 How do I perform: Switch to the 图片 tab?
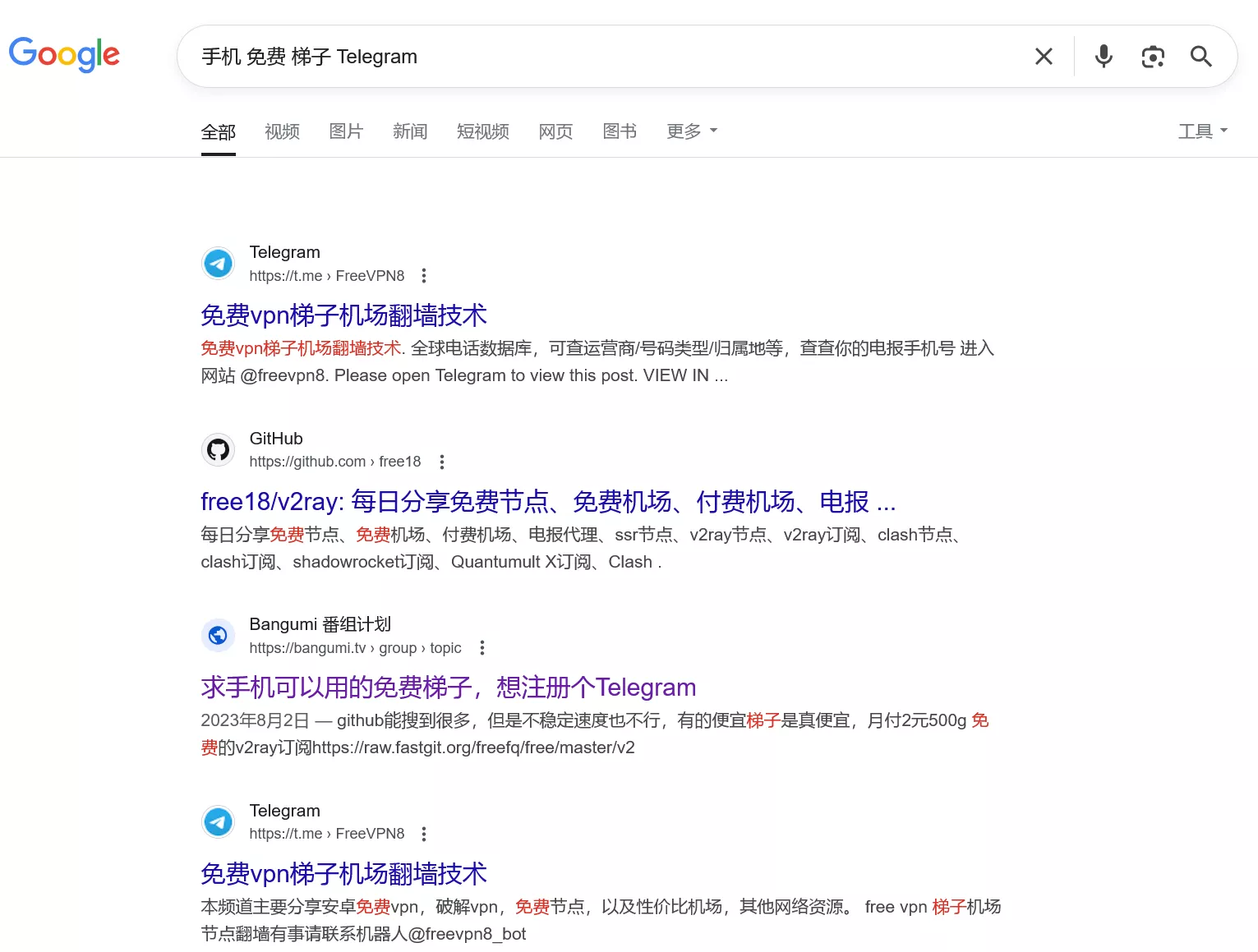346,131
